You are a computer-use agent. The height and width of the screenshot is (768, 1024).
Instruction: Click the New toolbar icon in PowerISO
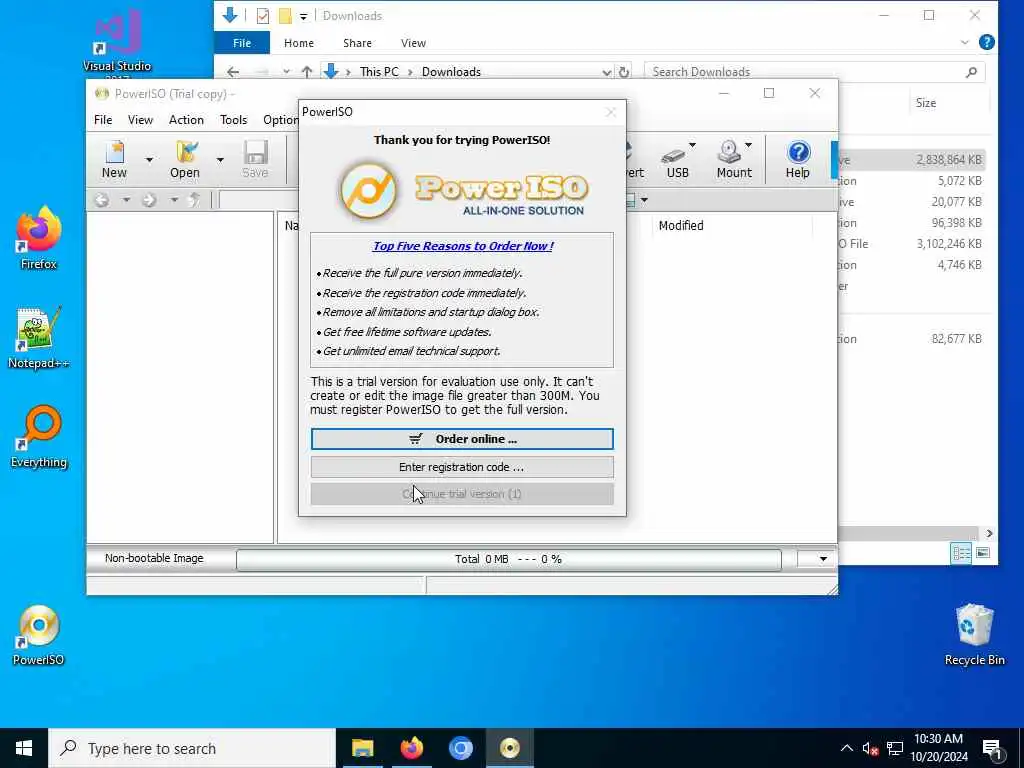pyautogui.click(x=114, y=159)
